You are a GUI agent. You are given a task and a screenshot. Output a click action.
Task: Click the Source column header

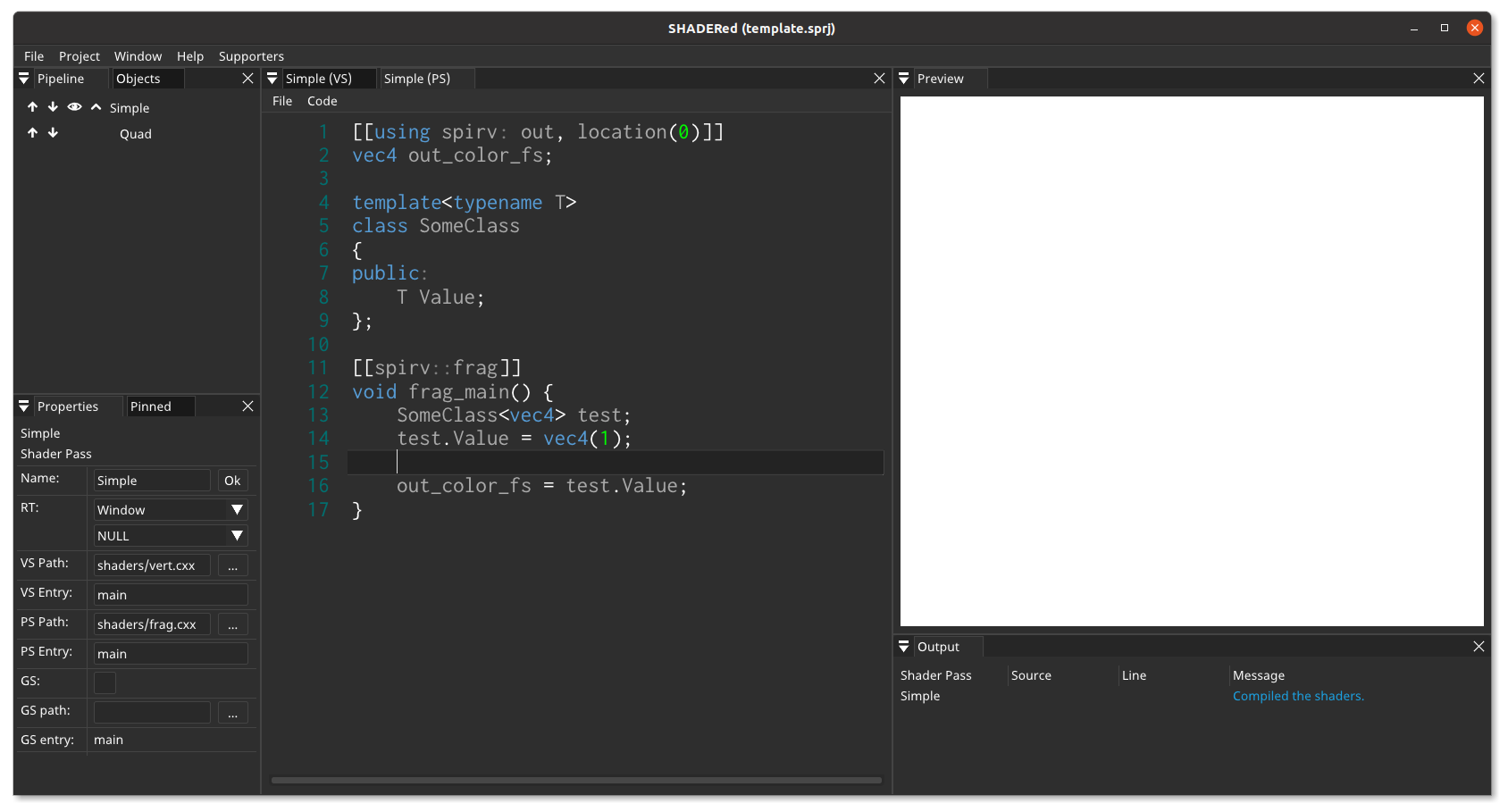1031,675
